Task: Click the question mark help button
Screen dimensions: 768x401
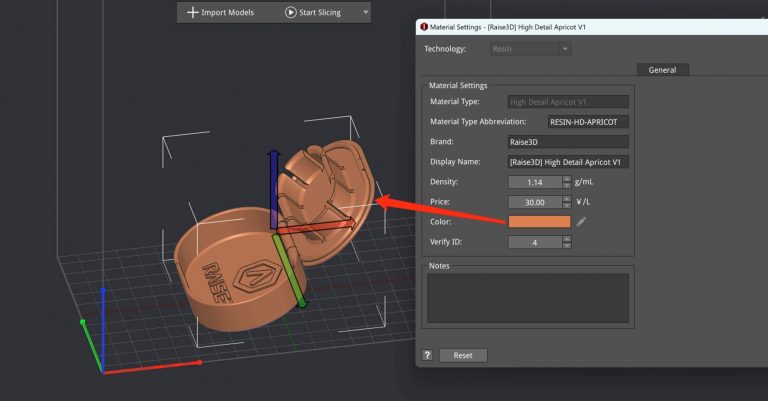Action: 427,355
